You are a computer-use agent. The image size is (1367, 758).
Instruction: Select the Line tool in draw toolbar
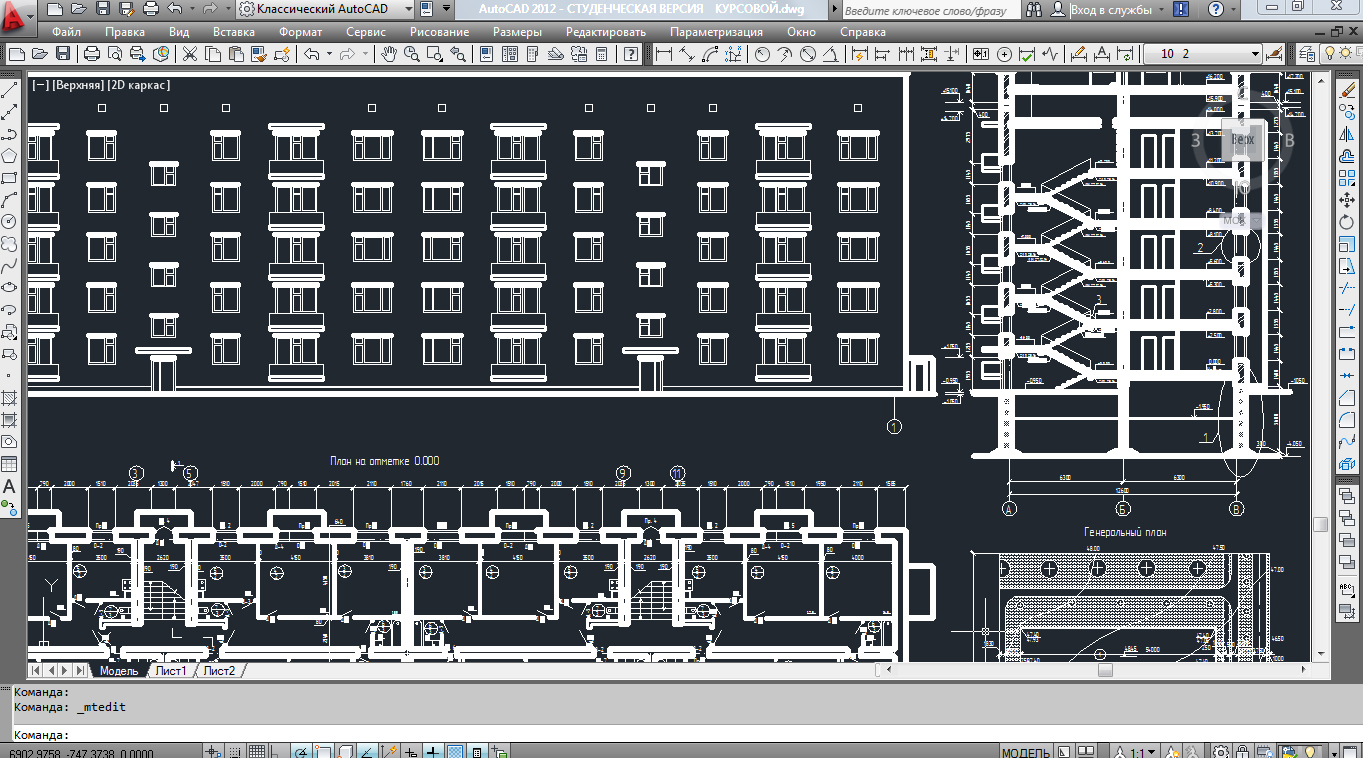9,90
